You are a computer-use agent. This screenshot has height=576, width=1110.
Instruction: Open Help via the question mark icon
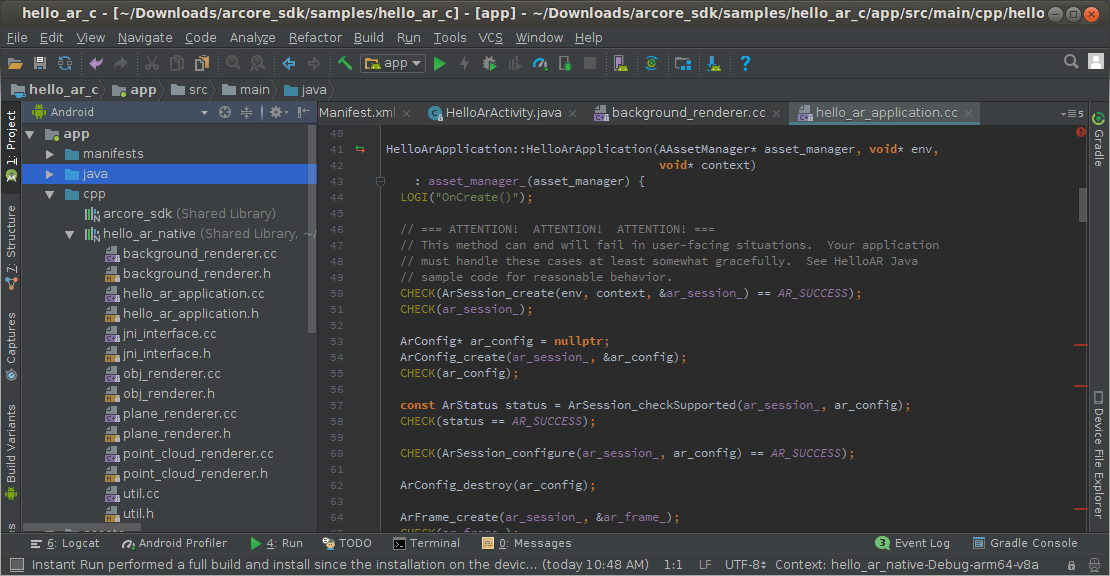pos(745,63)
